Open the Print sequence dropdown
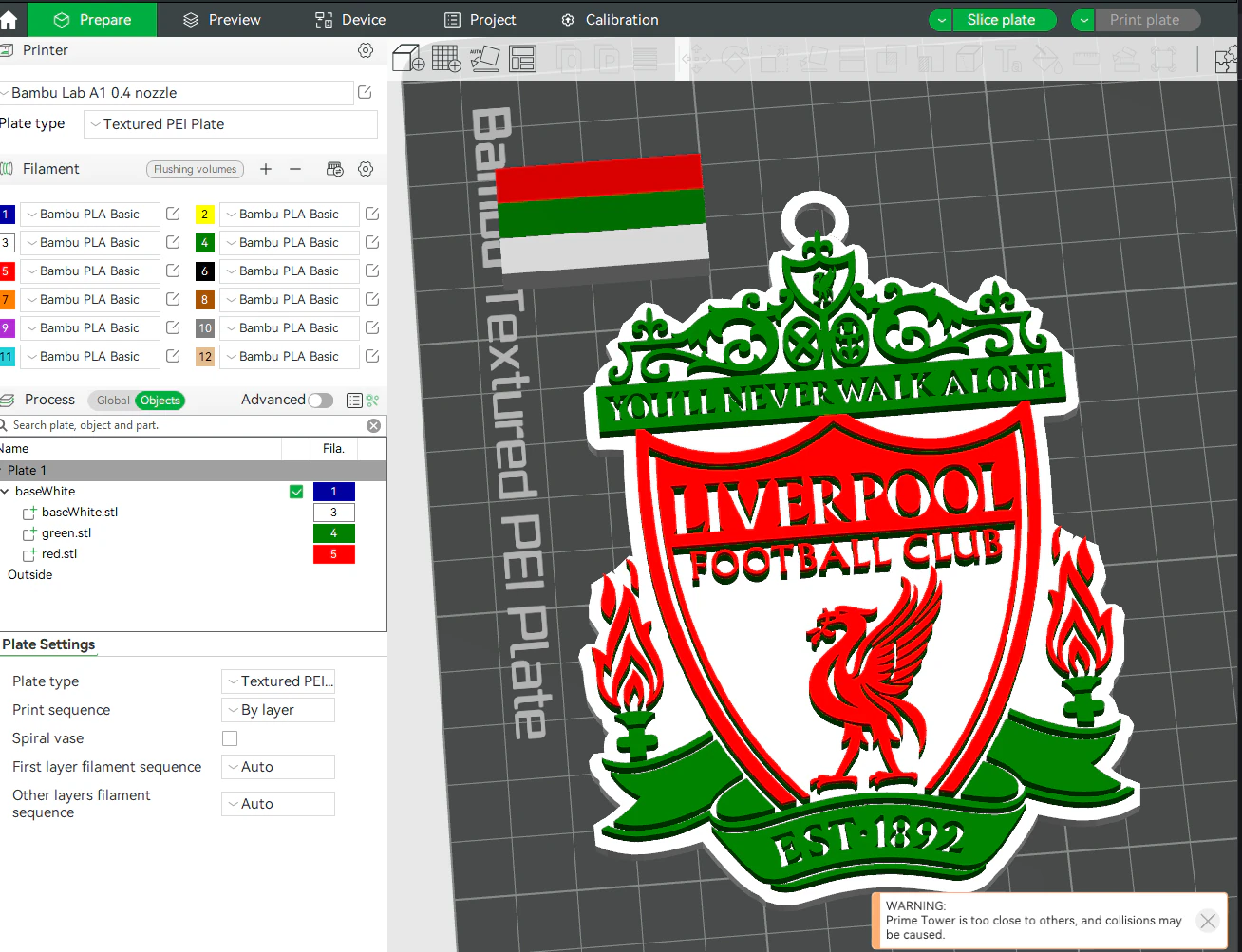 coord(278,710)
